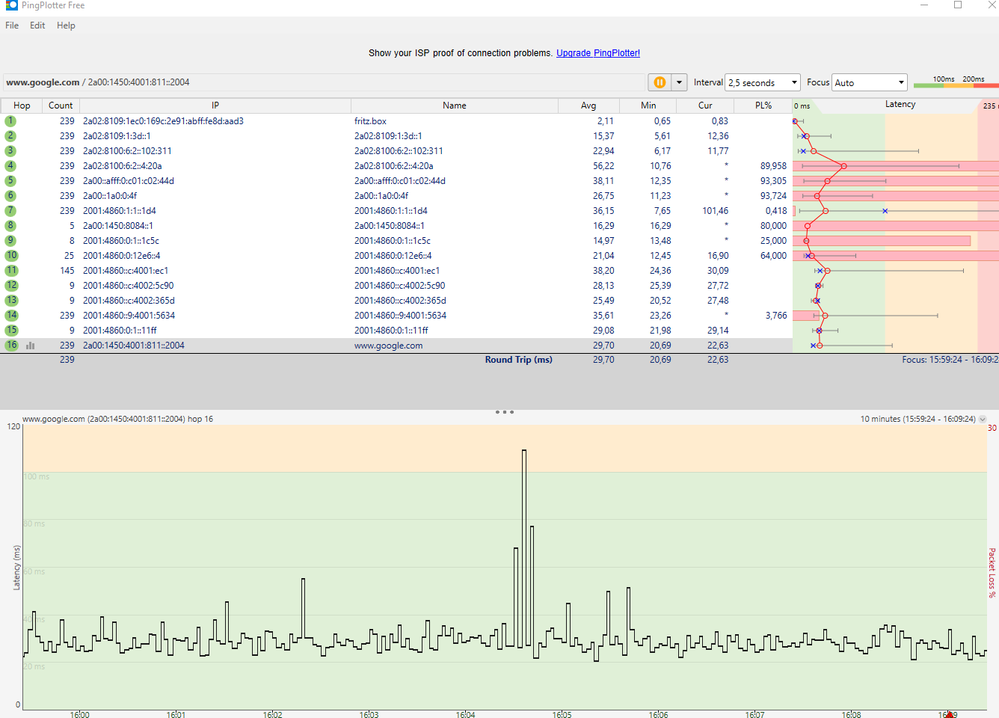Select hop 6 green circle icon
Viewport: 999px width, 718px height.
[x=11, y=196]
